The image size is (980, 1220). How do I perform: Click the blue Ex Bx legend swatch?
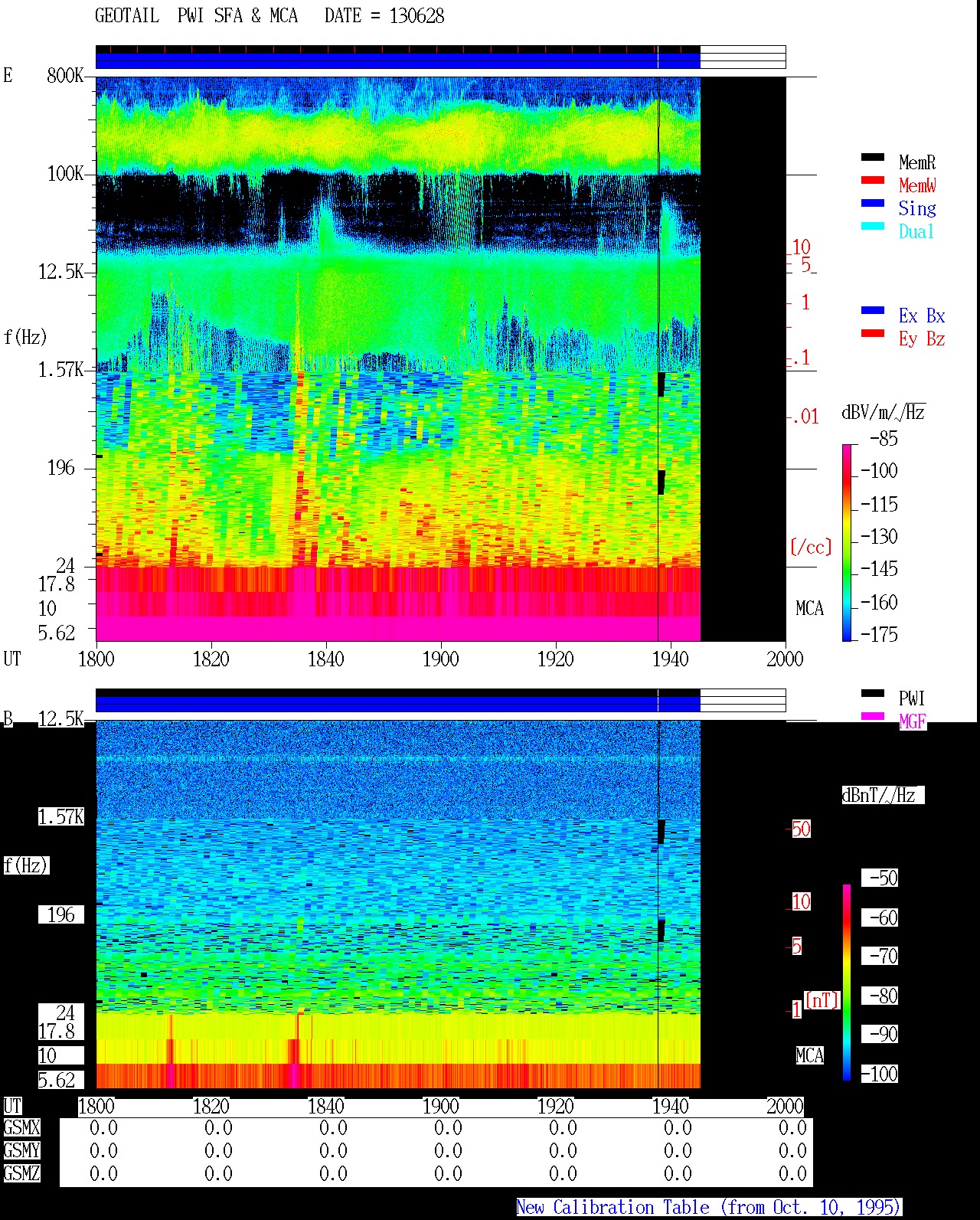click(873, 310)
